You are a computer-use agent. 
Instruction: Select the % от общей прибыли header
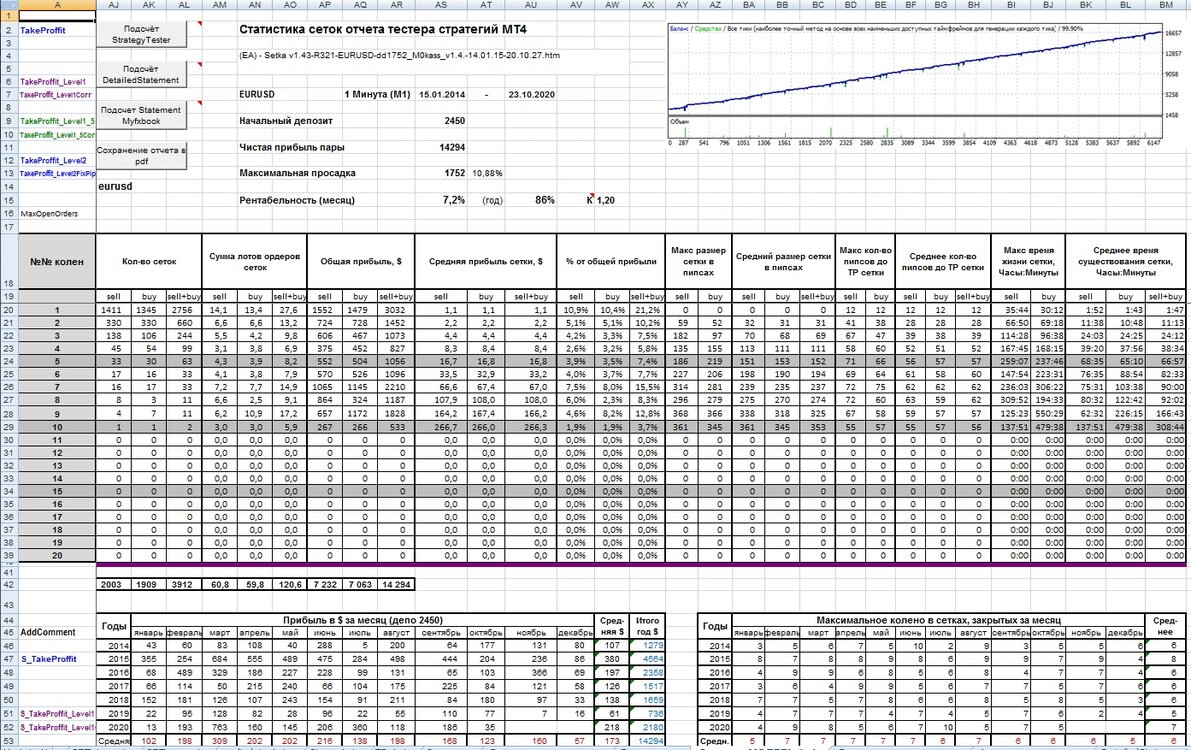pyautogui.click(x=611, y=261)
